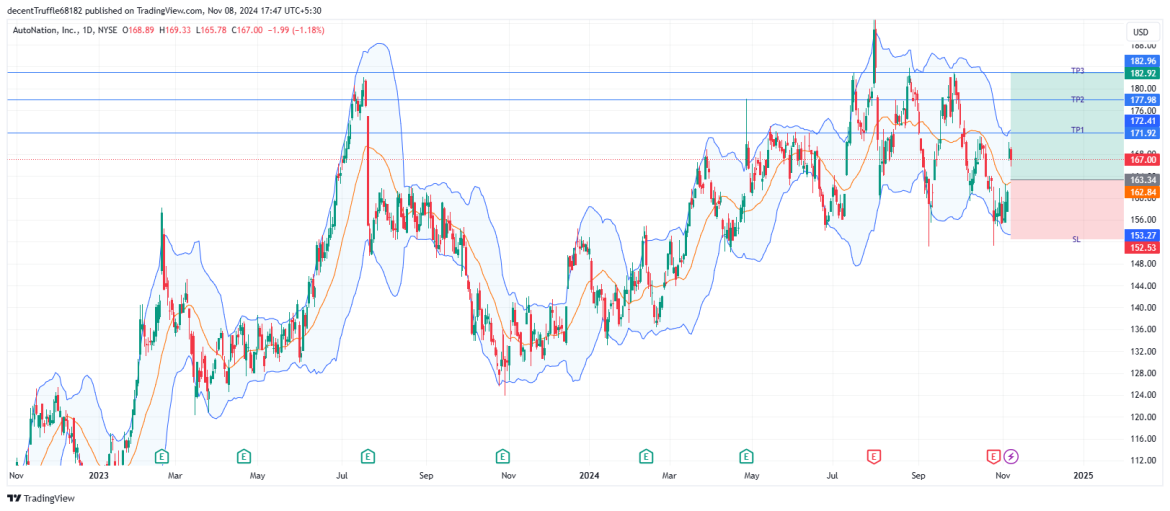Click the green earnings marker near May 2024

[x=747, y=456]
